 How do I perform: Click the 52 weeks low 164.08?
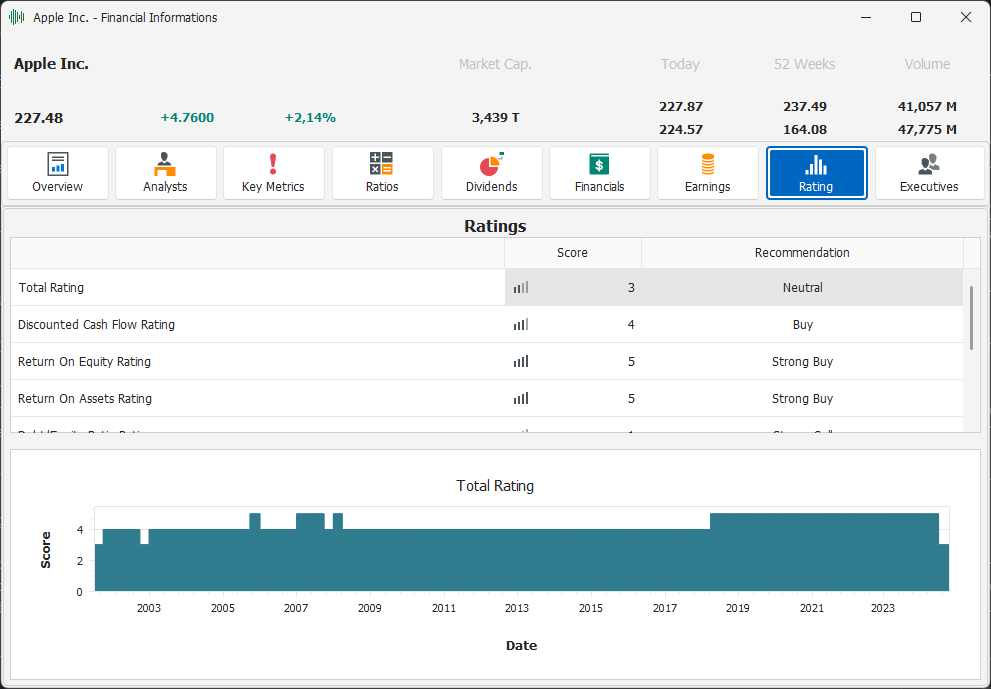click(805, 130)
